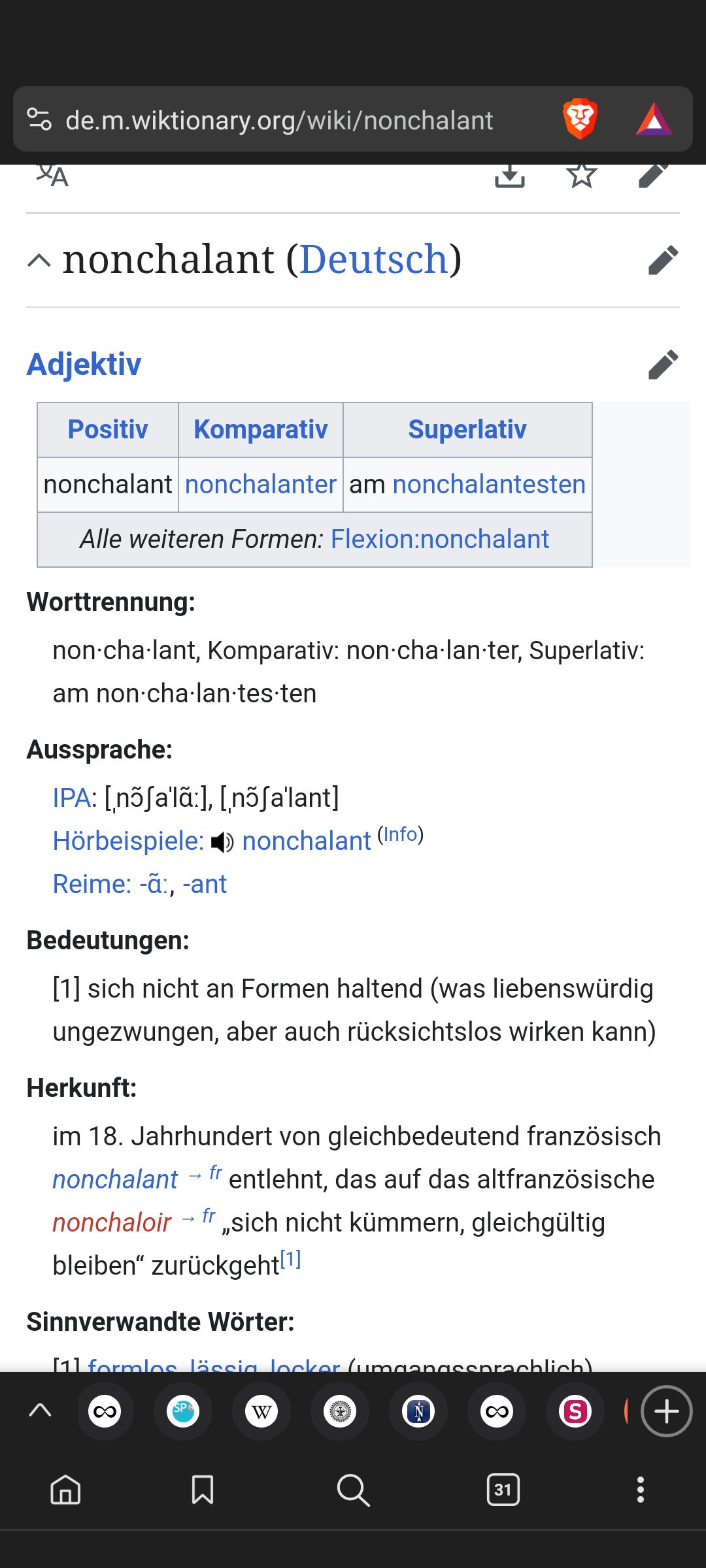Play the nonchalant audio speaker icon
The width and height of the screenshot is (706, 1568).
[222, 842]
